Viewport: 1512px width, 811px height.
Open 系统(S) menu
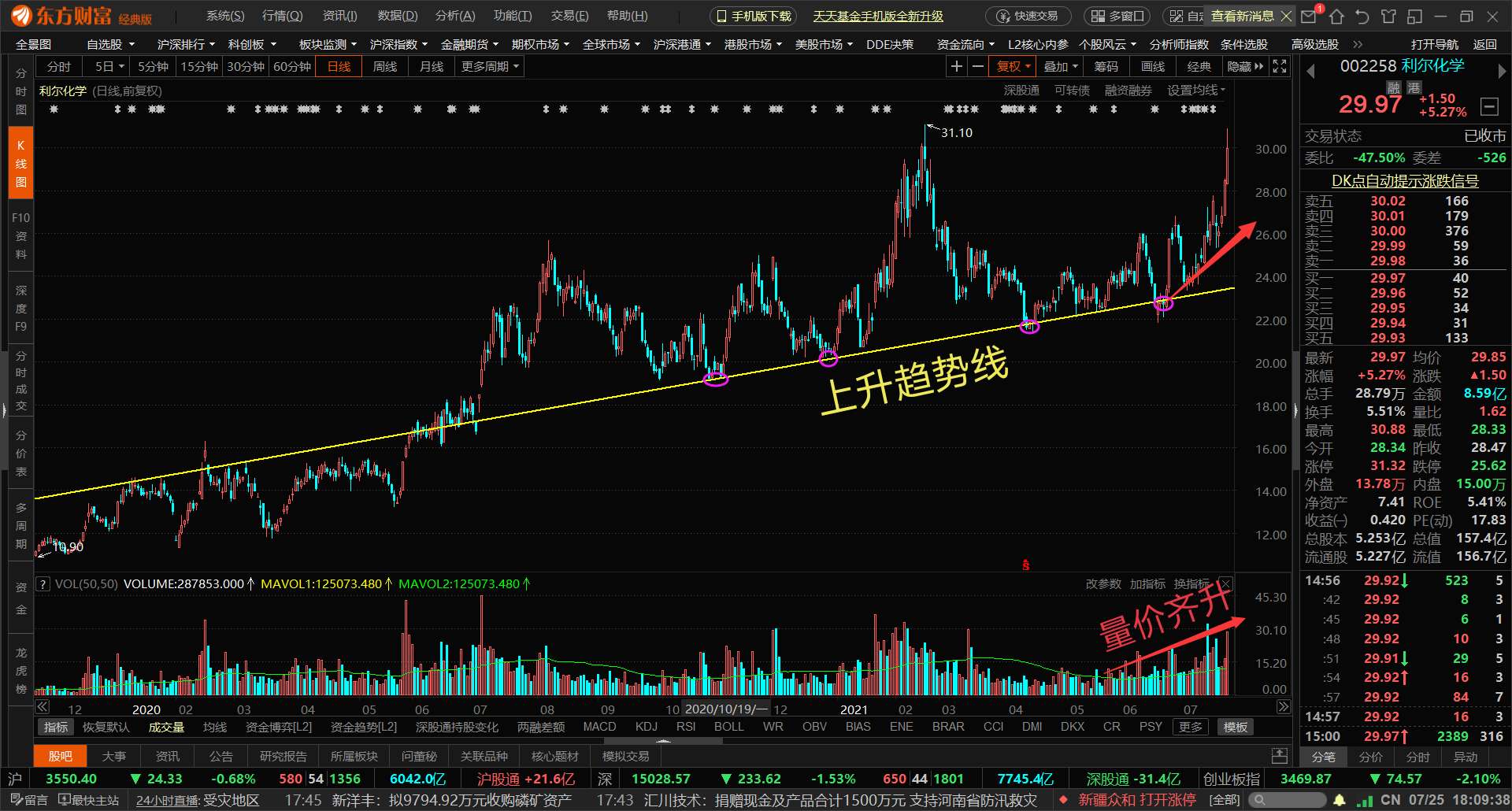click(225, 16)
